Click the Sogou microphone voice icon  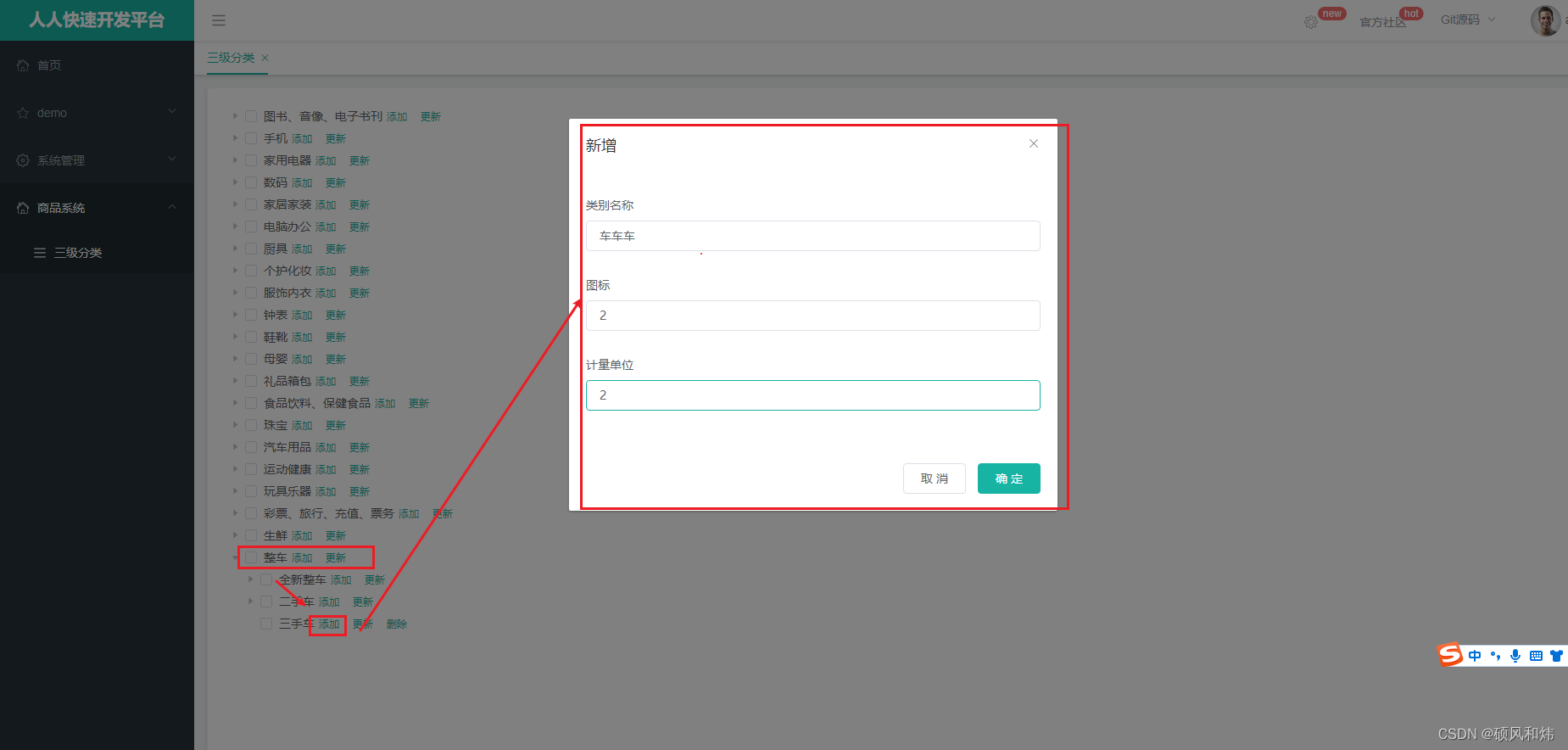1515,656
